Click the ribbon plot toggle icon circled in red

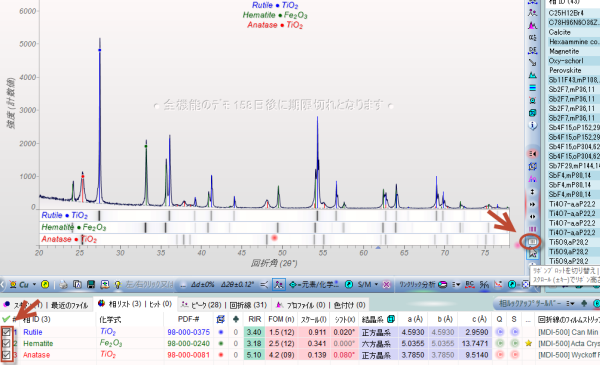point(532,242)
